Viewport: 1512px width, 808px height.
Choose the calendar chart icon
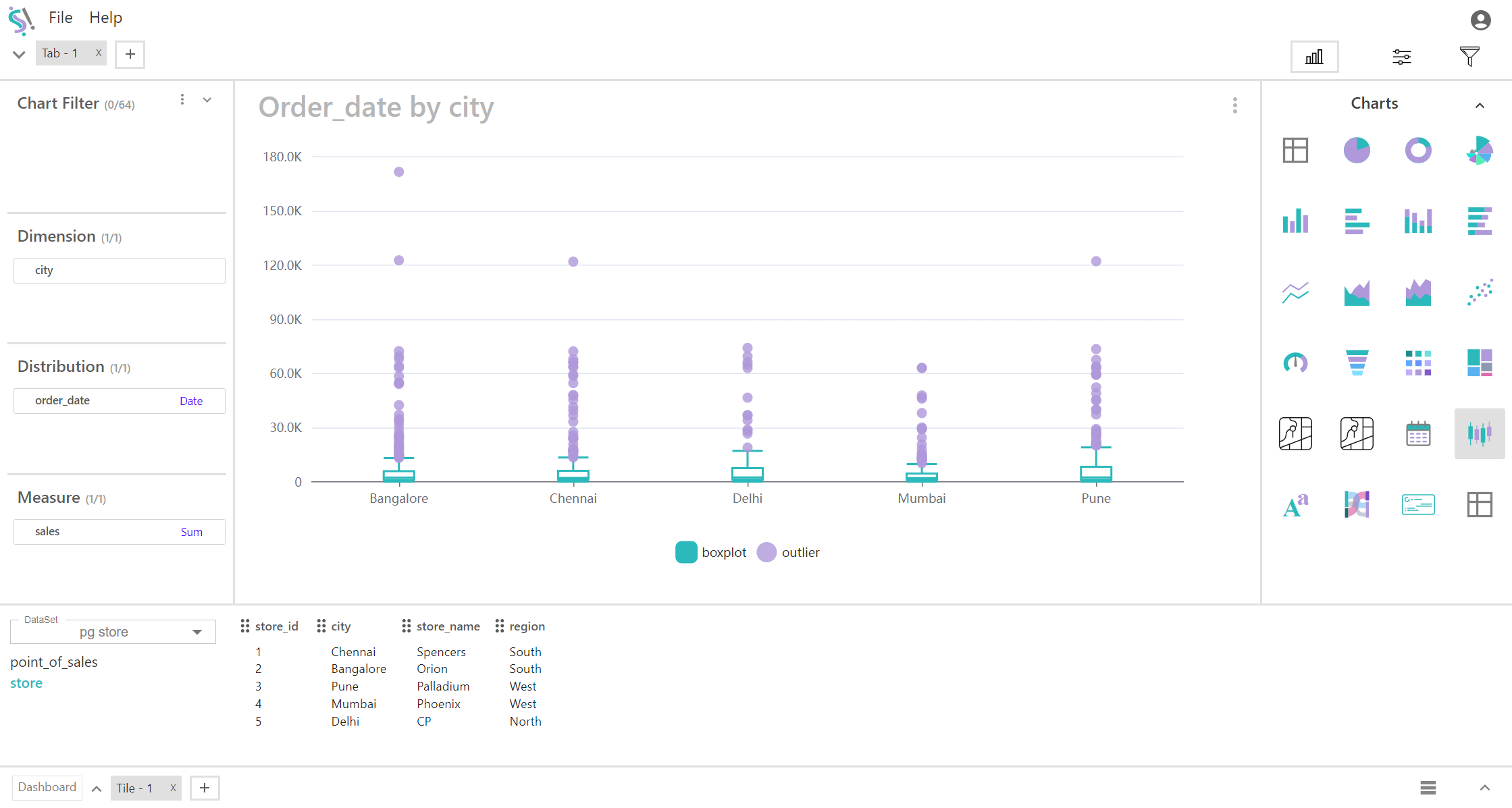click(1418, 433)
